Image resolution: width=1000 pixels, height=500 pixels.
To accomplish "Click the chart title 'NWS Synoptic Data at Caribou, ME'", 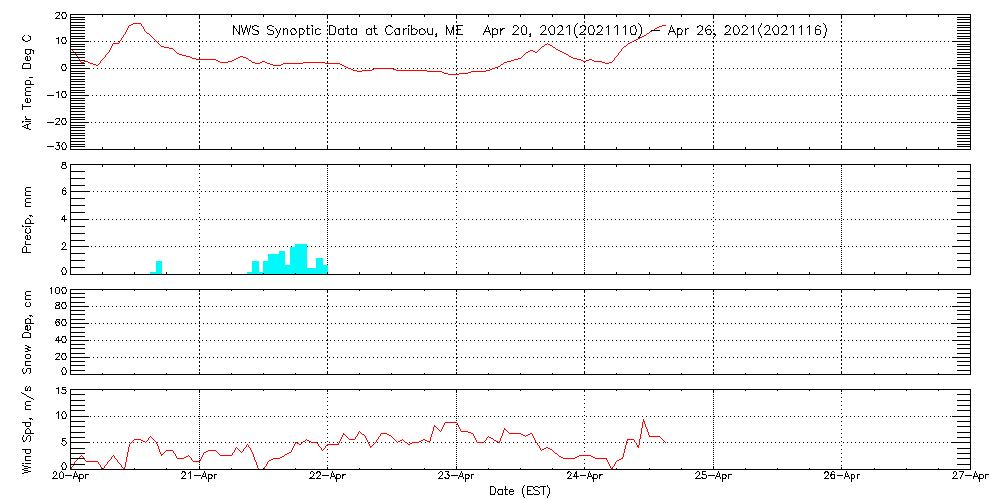I will tap(350, 31).
